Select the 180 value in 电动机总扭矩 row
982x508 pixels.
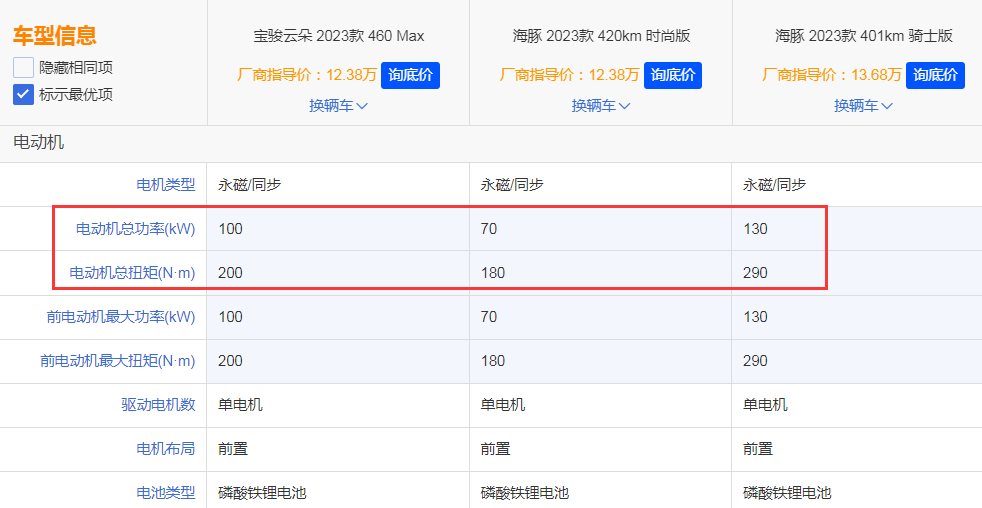(493, 273)
